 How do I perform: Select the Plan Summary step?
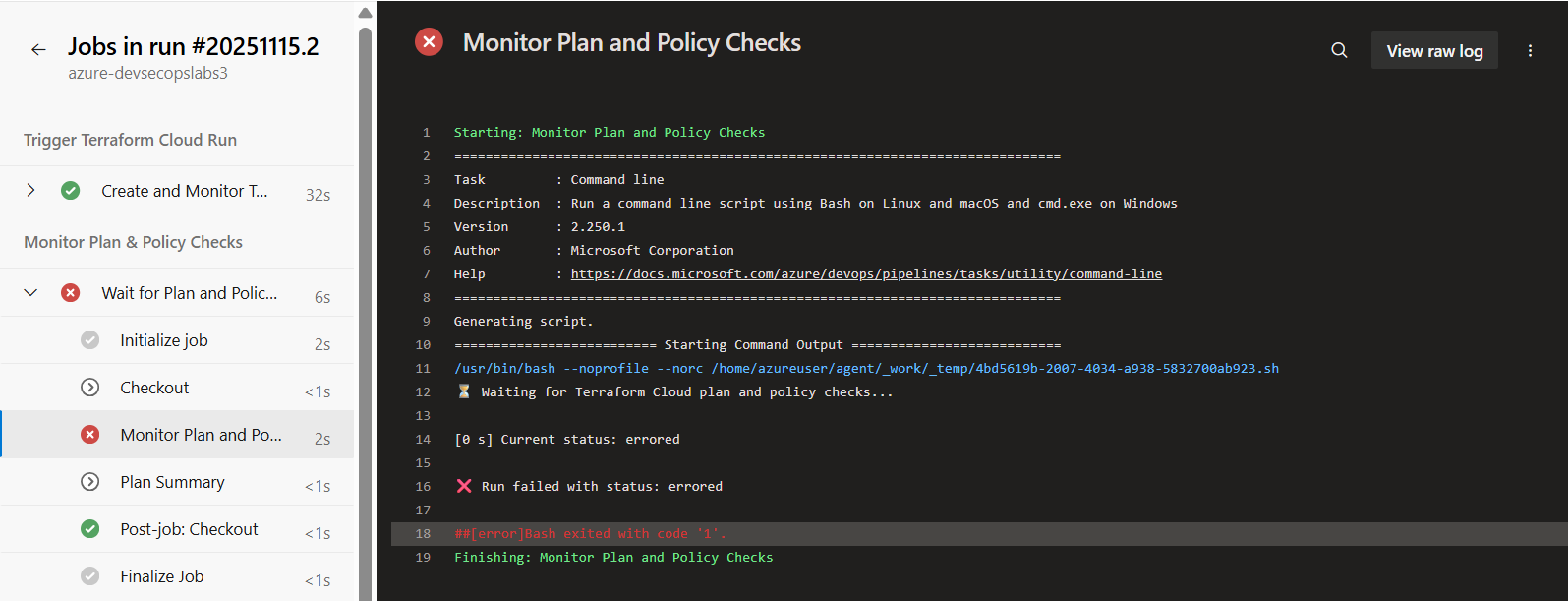point(172,482)
